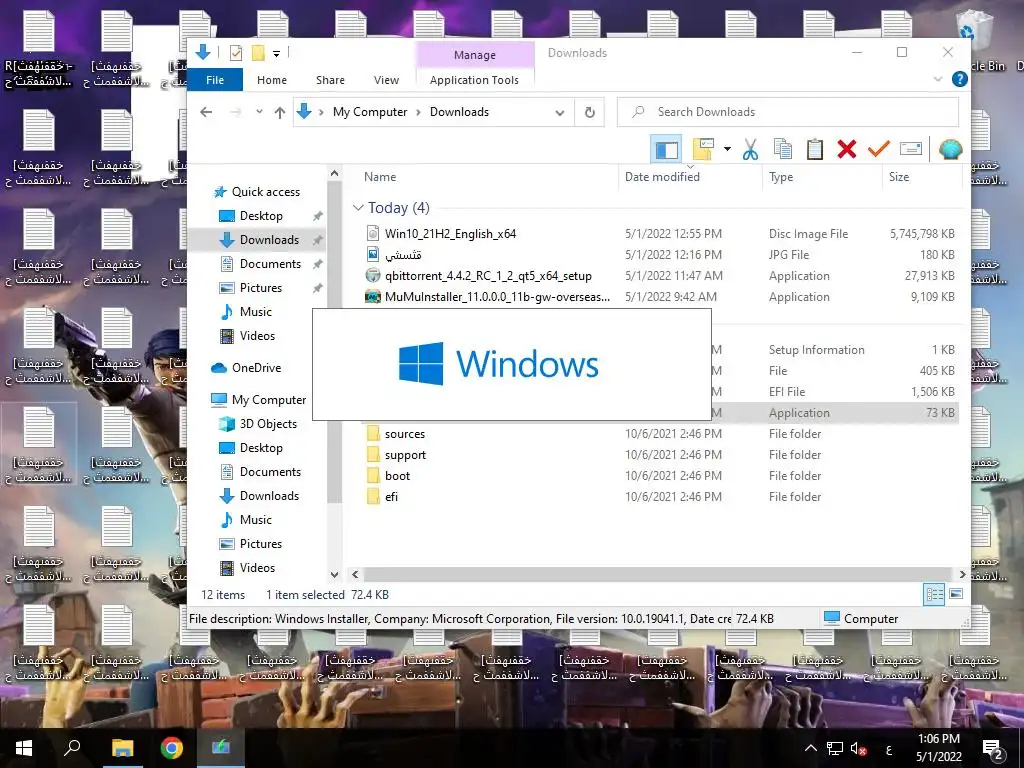Switch to the Share ribbon tab
The image size is (1024, 768).
pos(330,80)
